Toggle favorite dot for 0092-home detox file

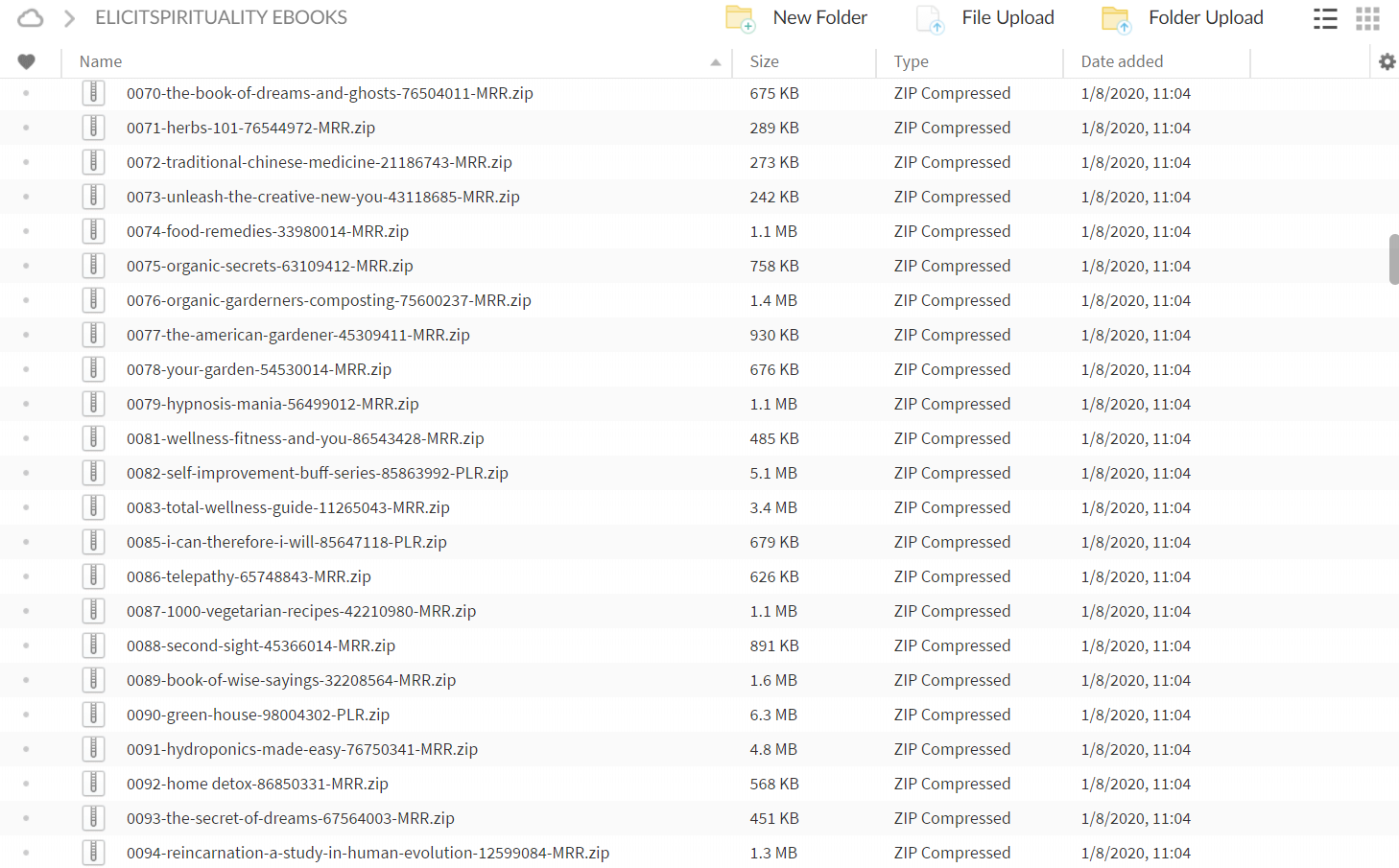click(26, 784)
